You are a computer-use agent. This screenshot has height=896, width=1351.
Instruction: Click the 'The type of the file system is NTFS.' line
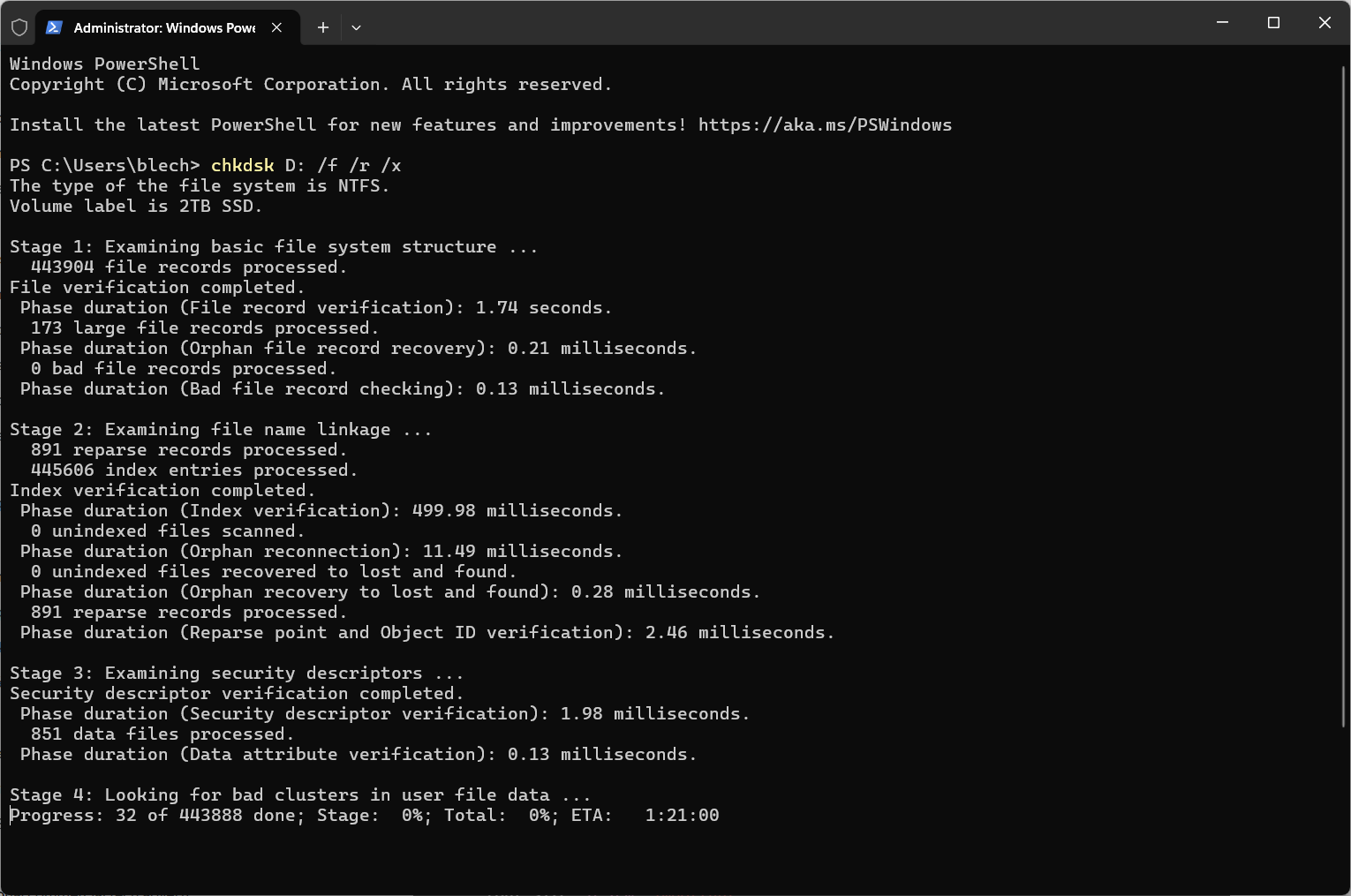pos(200,185)
